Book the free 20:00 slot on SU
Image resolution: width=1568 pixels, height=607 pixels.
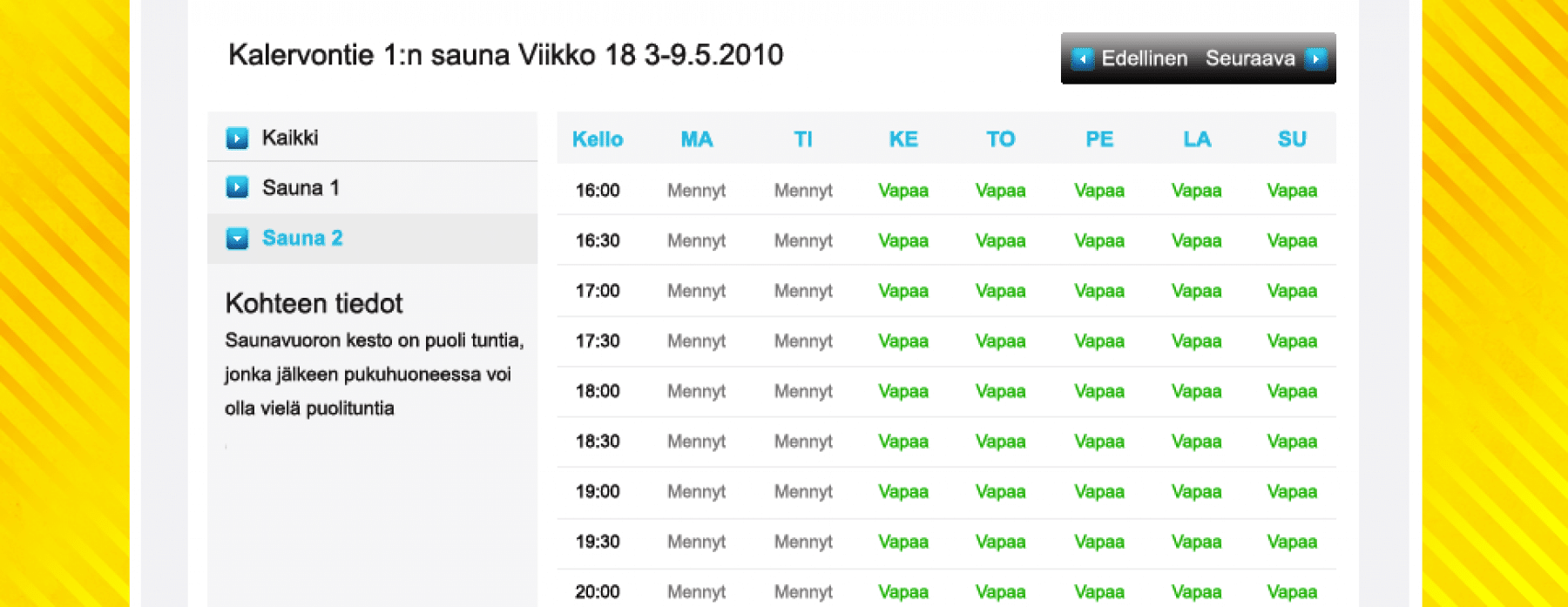(1292, 592)
